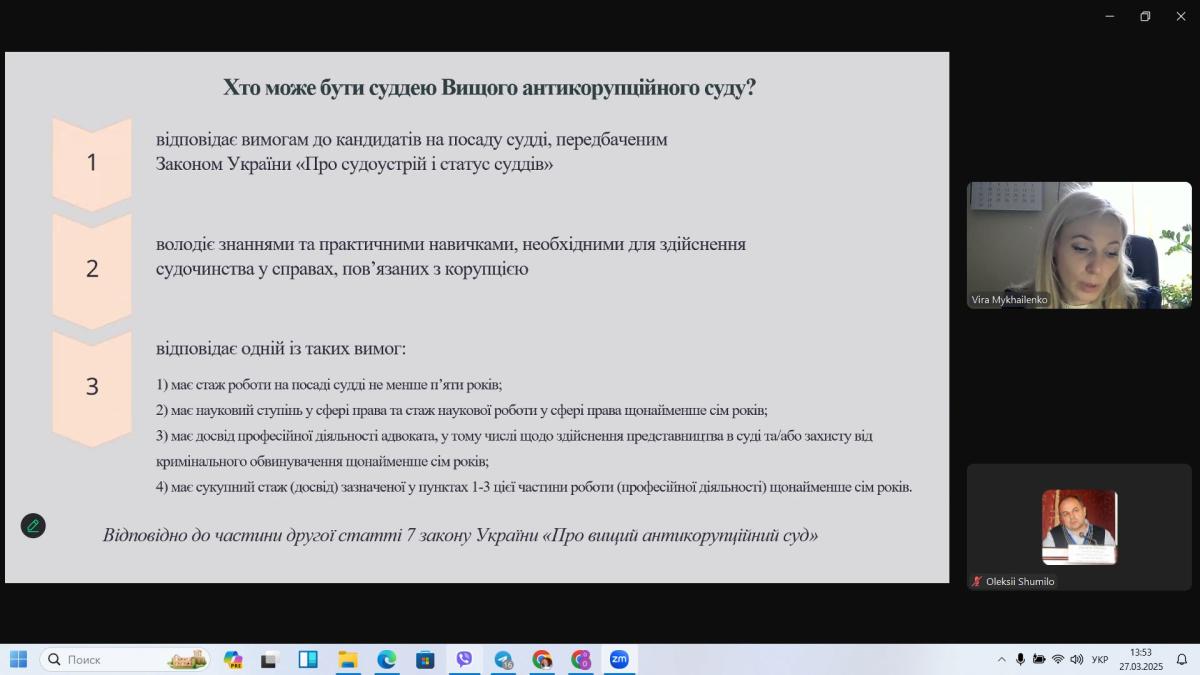Open Viber from the taskbar
The height and width of the screenshot is (675, 1200).
click(464, 659)
